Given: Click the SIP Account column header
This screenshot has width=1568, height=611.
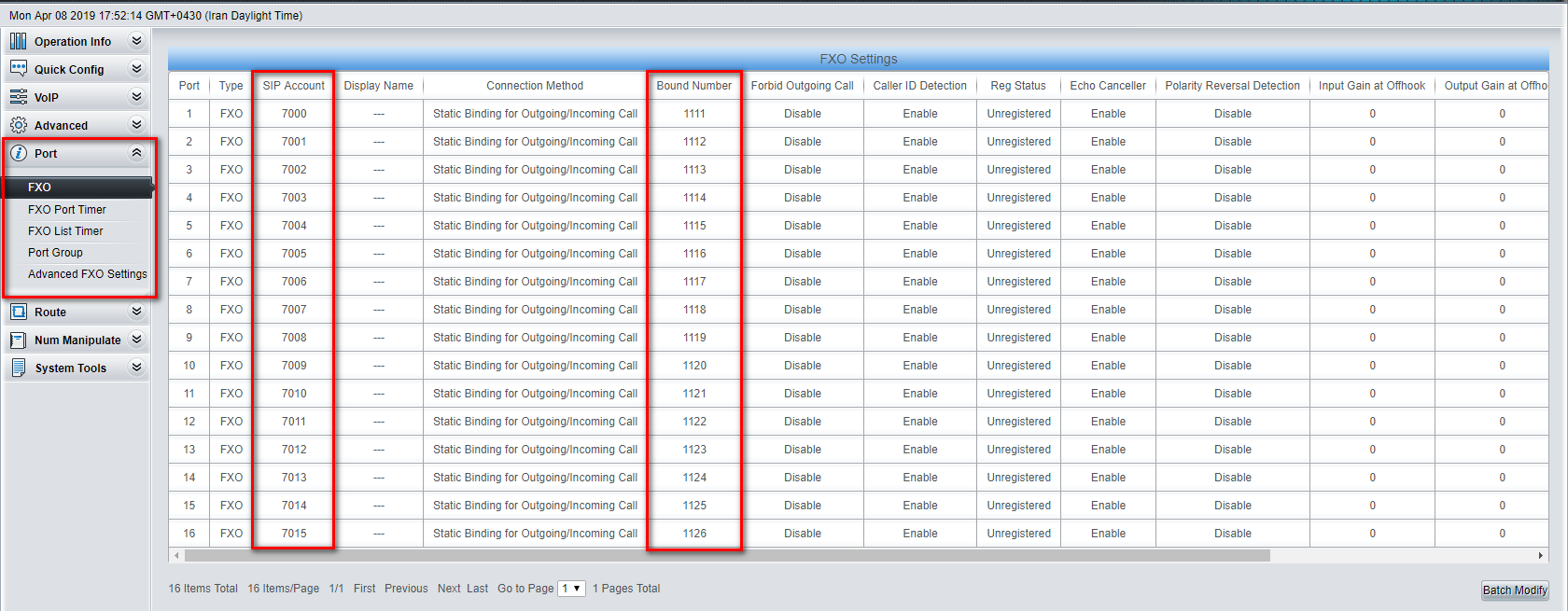Looking at the screenshot, I should 293,86.
